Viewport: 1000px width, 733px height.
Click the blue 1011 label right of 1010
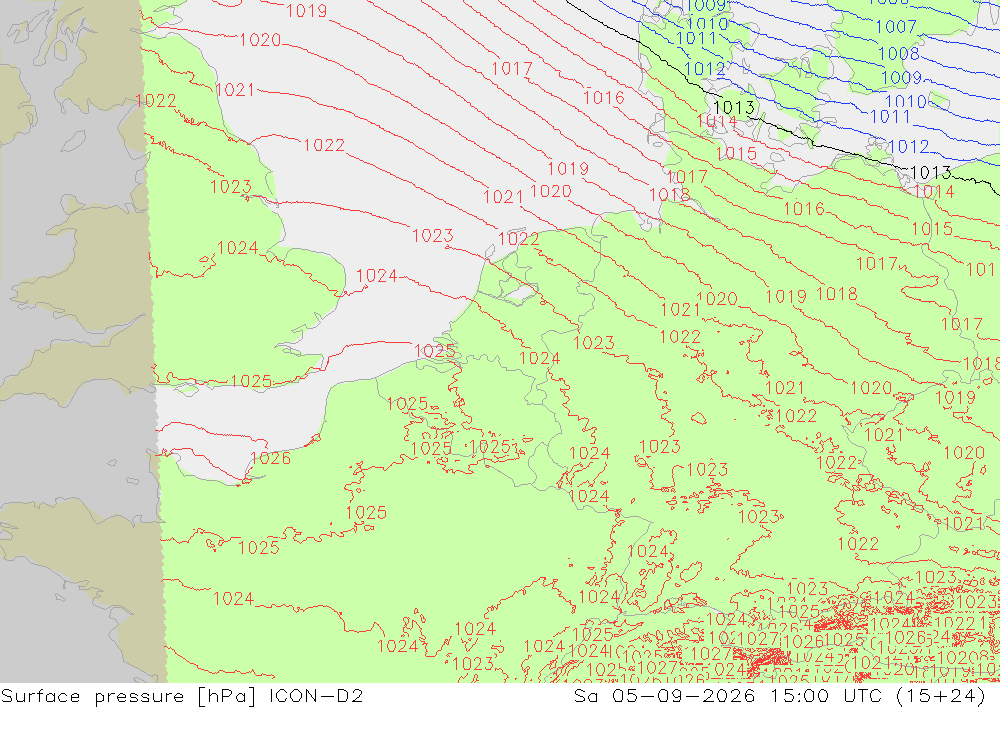pos(890,117)
